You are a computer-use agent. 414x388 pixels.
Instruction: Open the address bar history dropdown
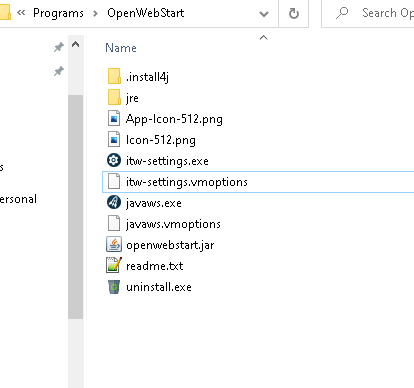[x=264, y=14]
